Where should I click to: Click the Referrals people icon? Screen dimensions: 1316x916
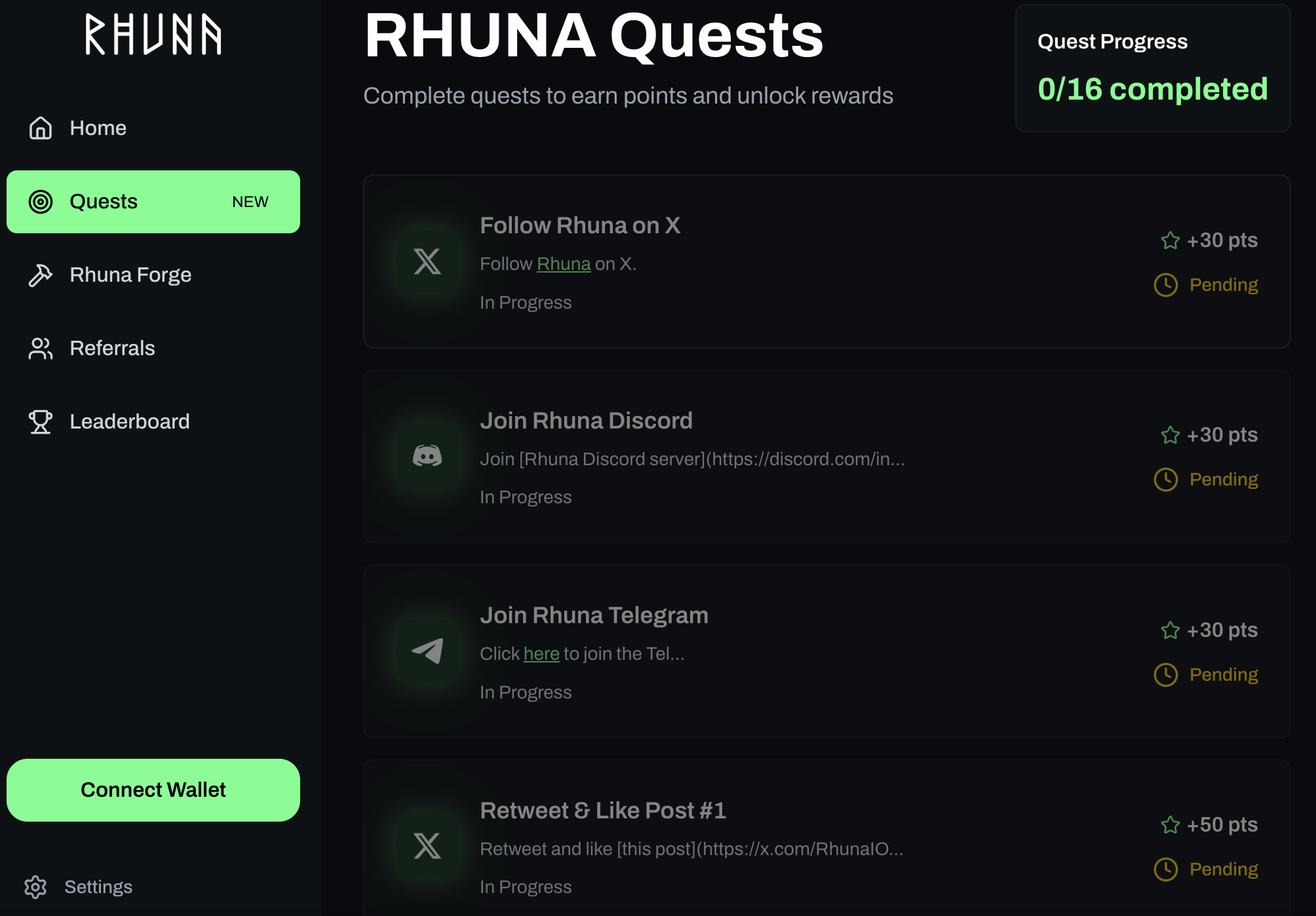pyautogui.click(x=41, y=349)
